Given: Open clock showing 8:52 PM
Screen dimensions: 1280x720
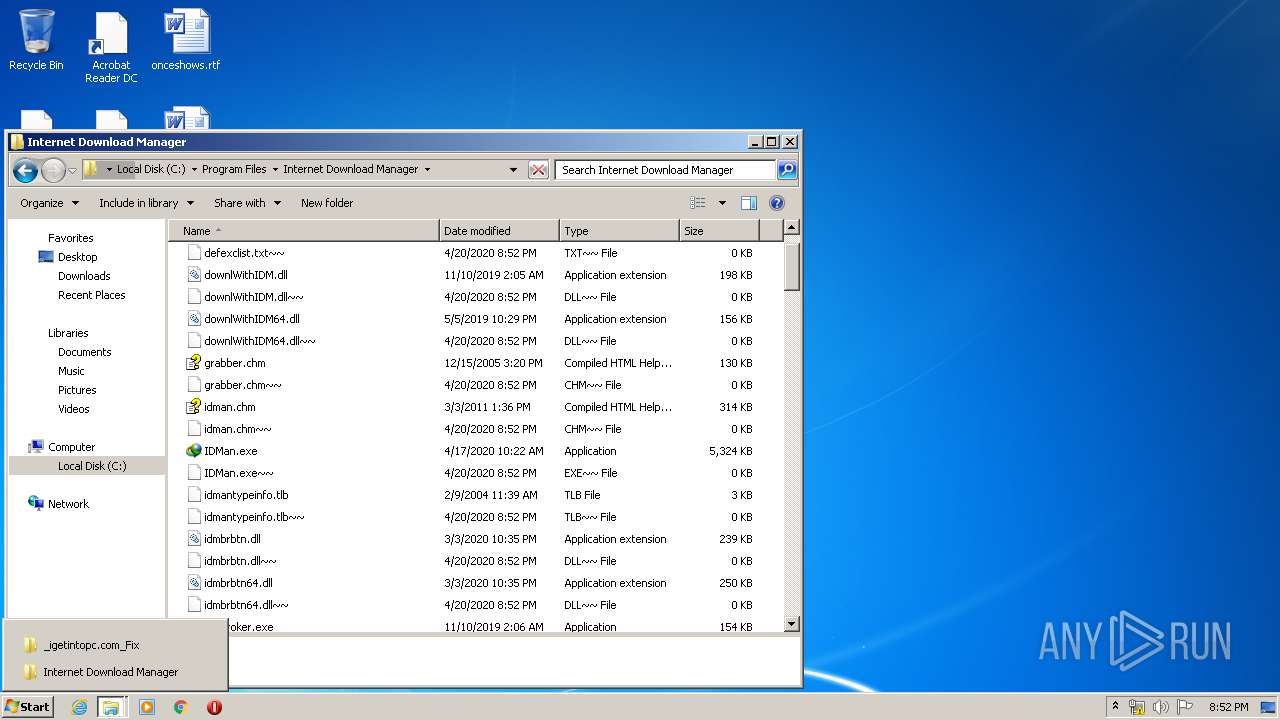Looking at the screenshot, I should [x=1228, y=707].
